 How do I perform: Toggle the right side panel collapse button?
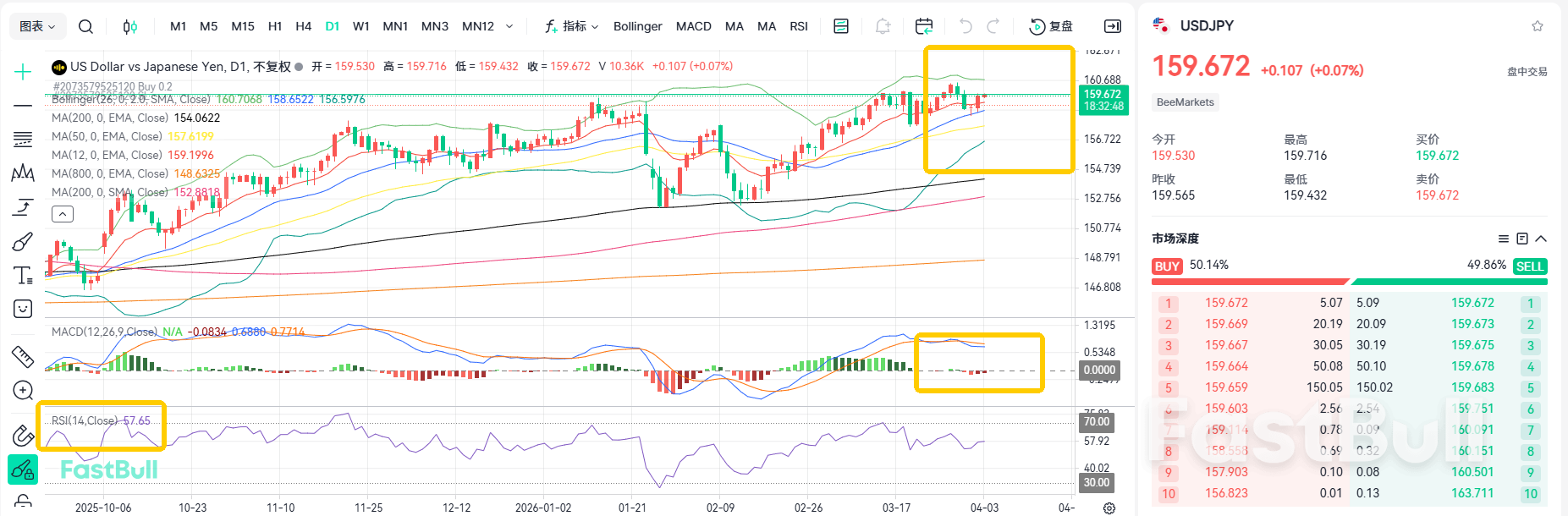(x=1113, y=26)
